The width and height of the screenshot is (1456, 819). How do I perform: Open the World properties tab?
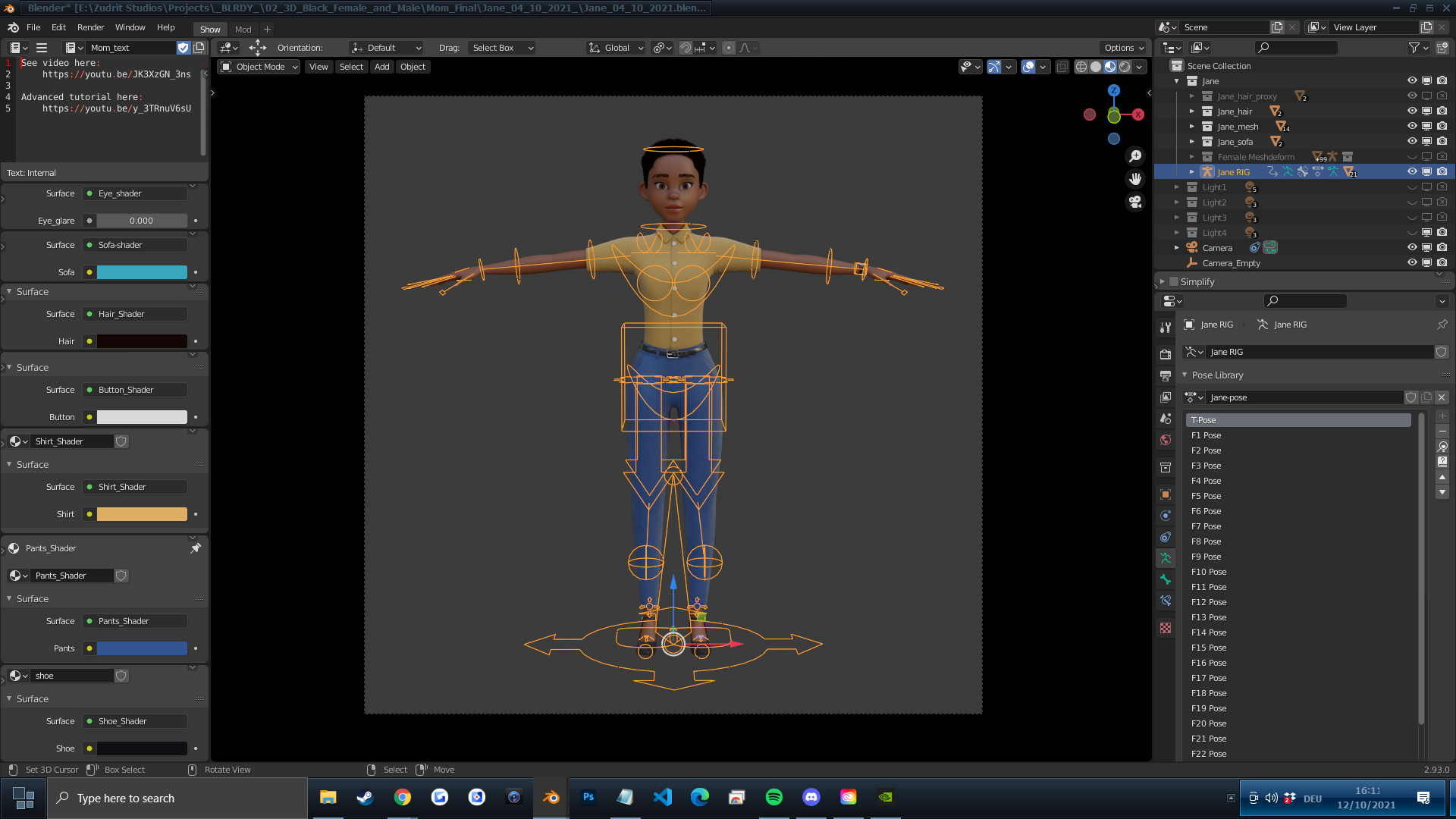coord(1166,440)
